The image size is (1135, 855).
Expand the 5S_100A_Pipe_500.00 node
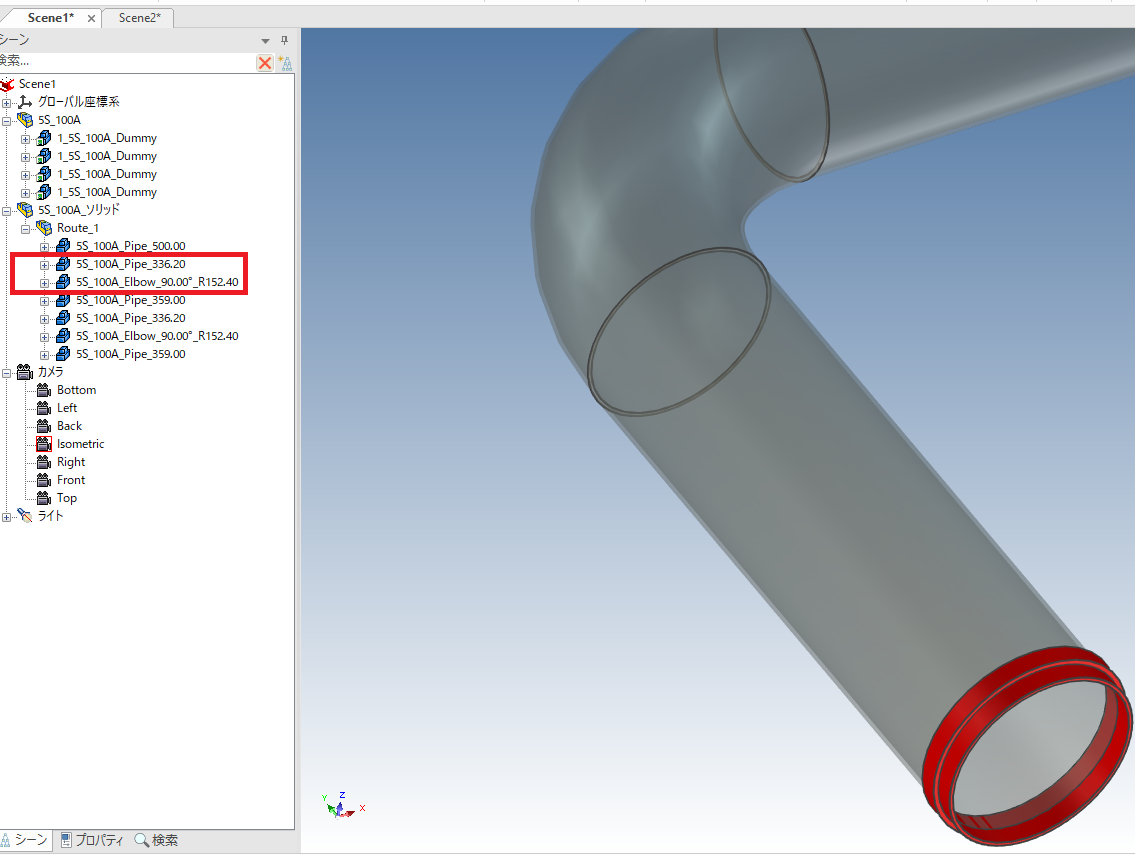pyautogui.click(x=44, y=246)
